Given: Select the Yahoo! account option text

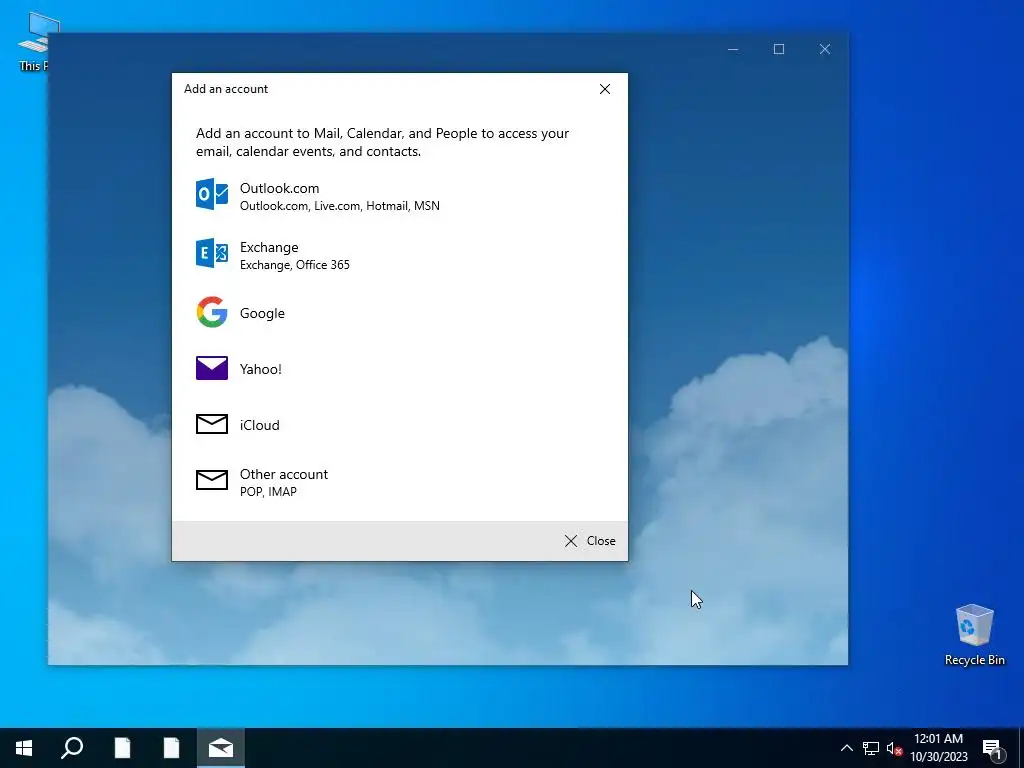Looking at the screenshot, I should 261,369.
